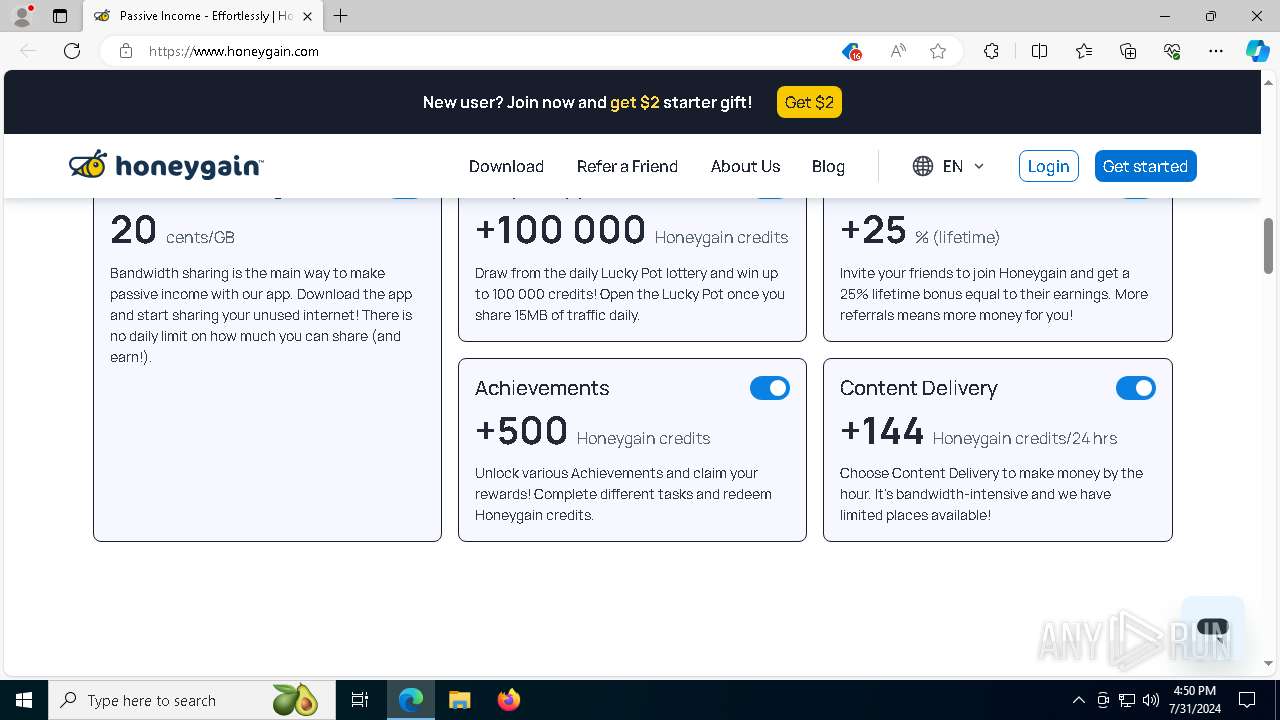
Task: Click the page vertical scrollbar thumb
Action: tap(1269, 245)
